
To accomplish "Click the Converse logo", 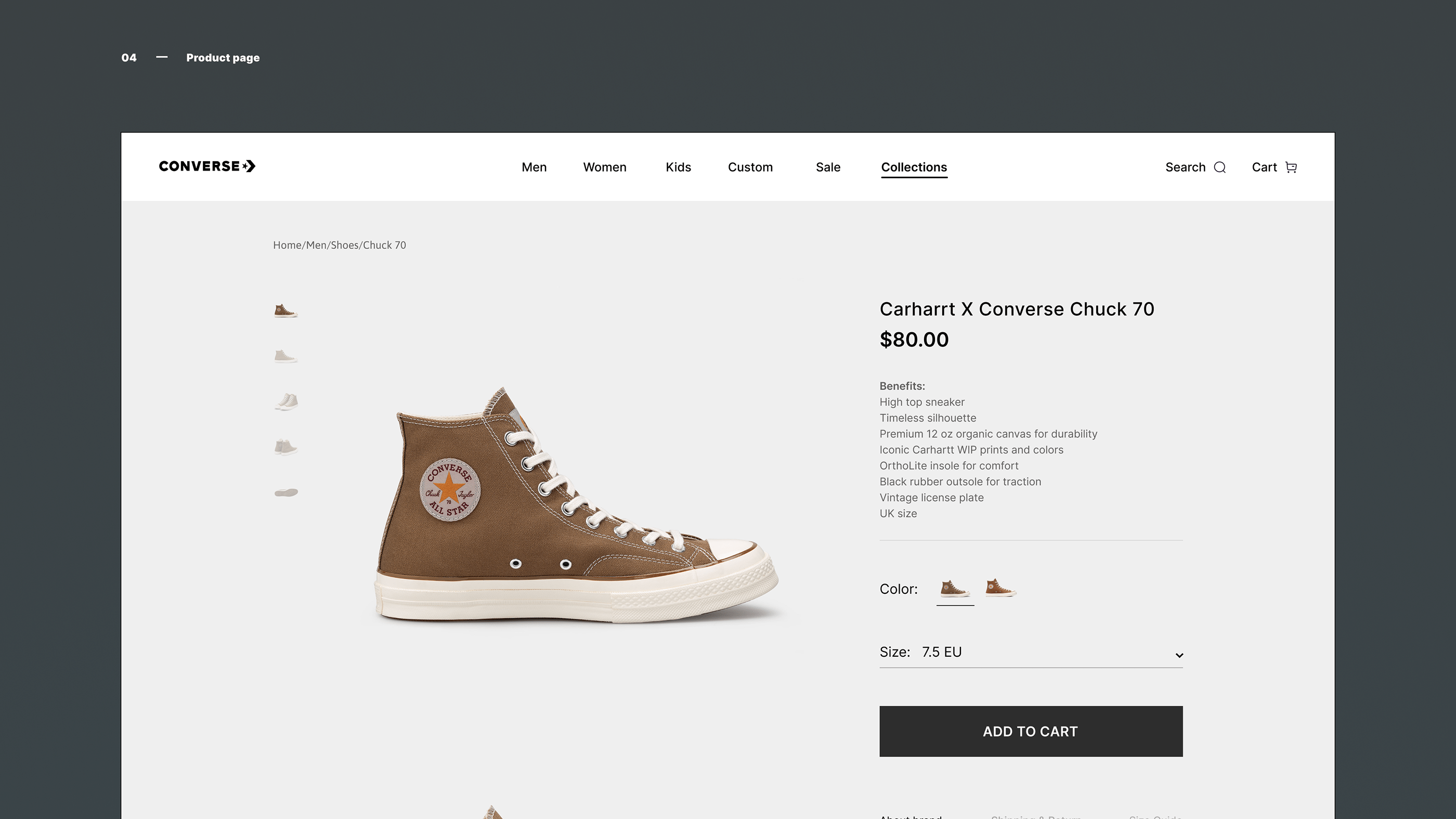I will (x=207, y=166).
